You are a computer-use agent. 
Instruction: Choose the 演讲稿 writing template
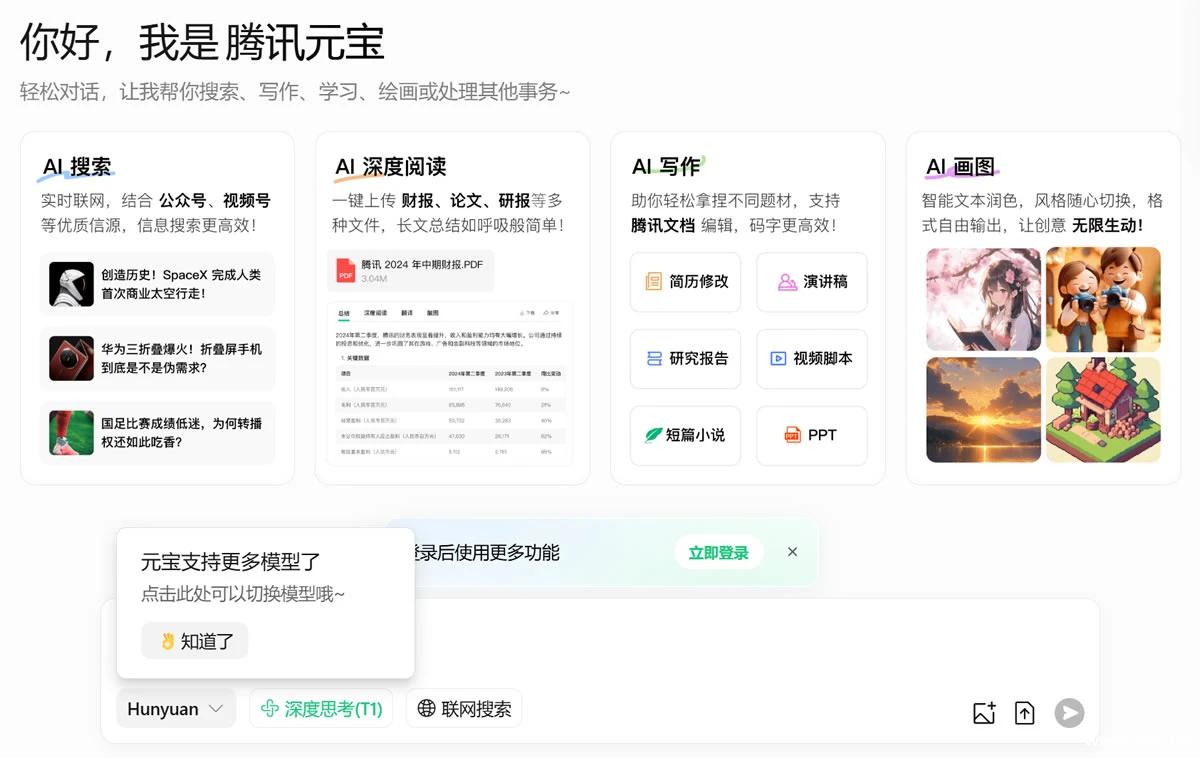click(x=811, y=282)
